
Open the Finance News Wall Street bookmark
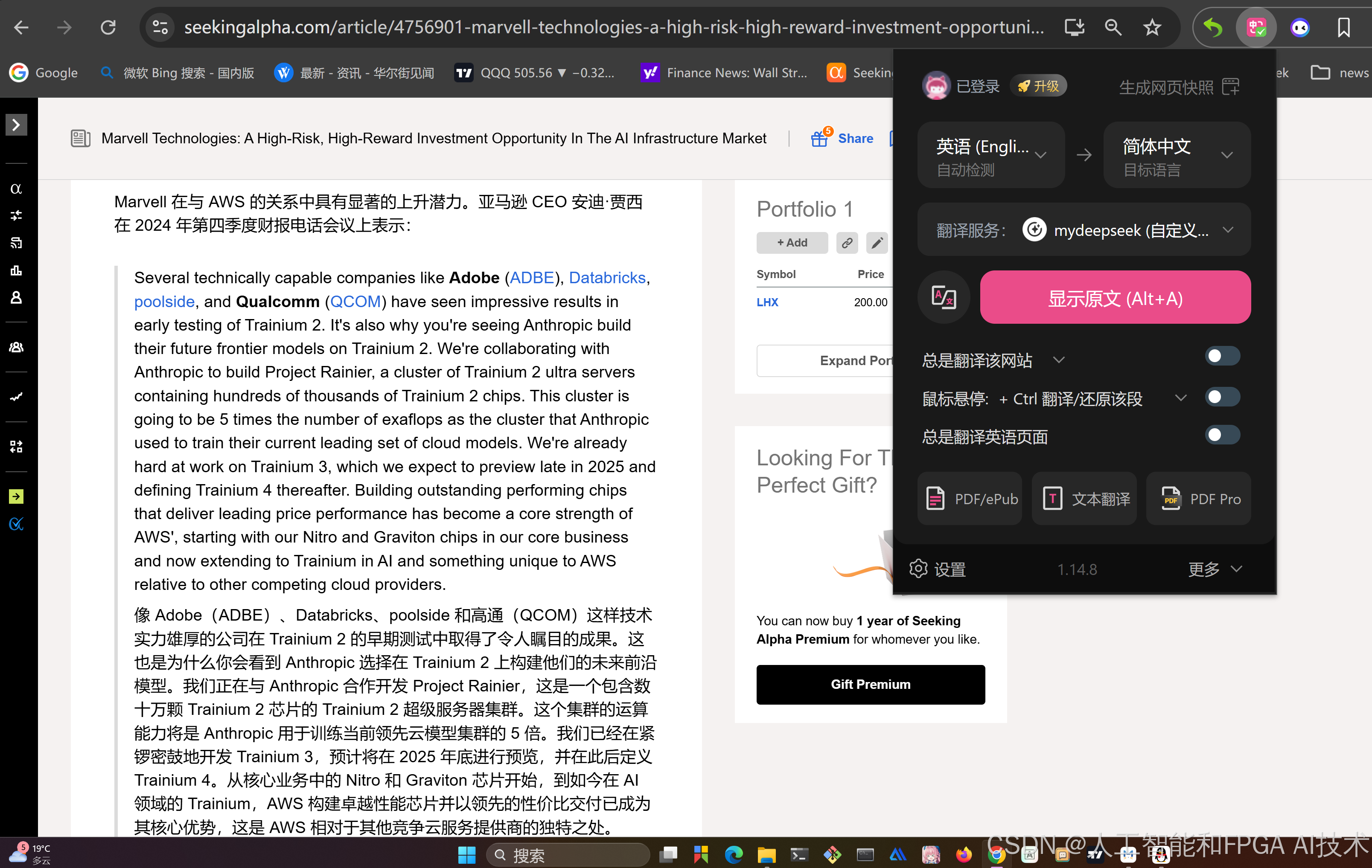coord(724,73)
